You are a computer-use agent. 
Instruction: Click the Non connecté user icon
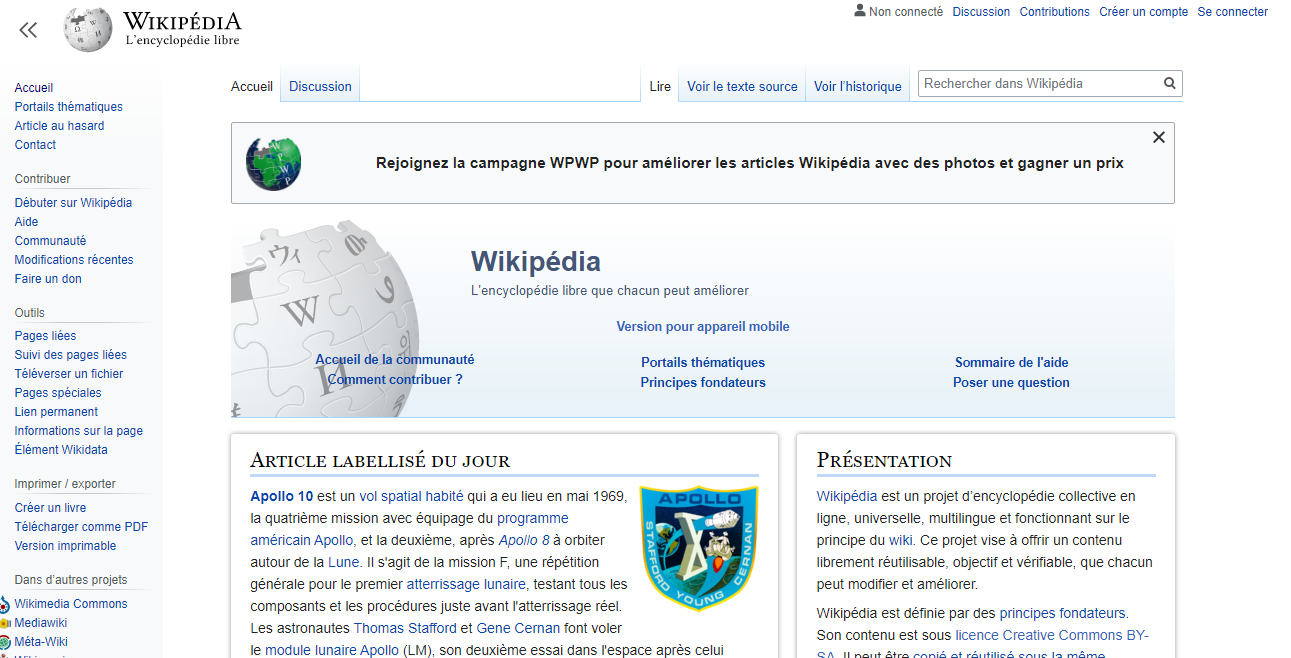[x=860, y=11]
